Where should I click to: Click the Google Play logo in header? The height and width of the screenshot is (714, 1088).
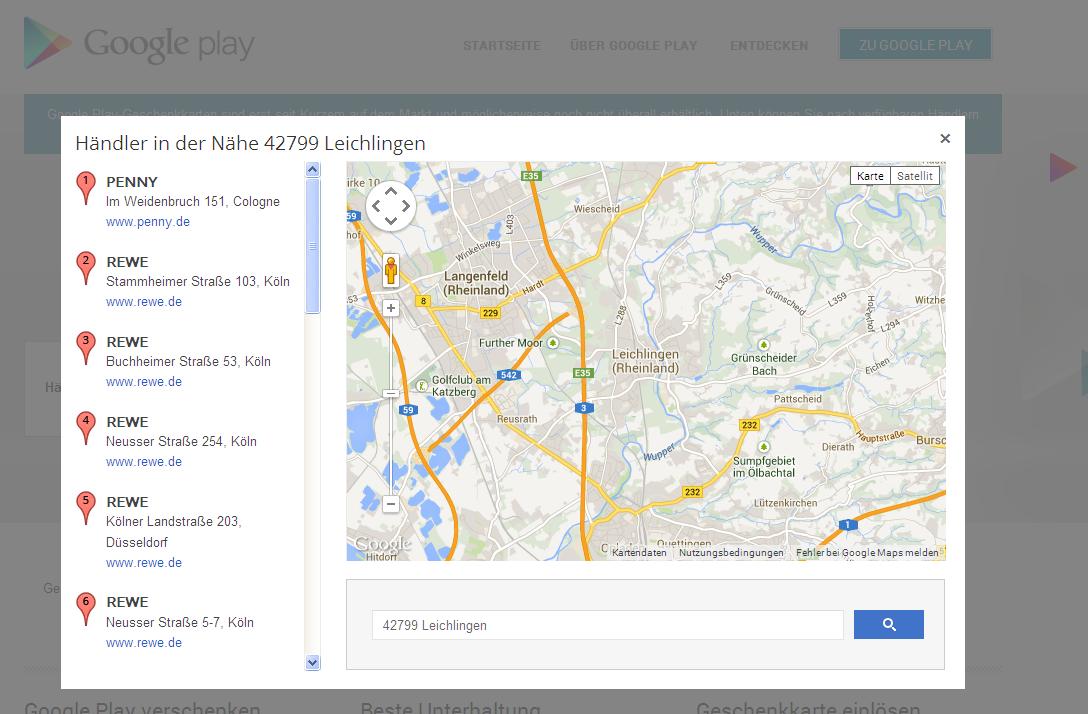[139, 43]
